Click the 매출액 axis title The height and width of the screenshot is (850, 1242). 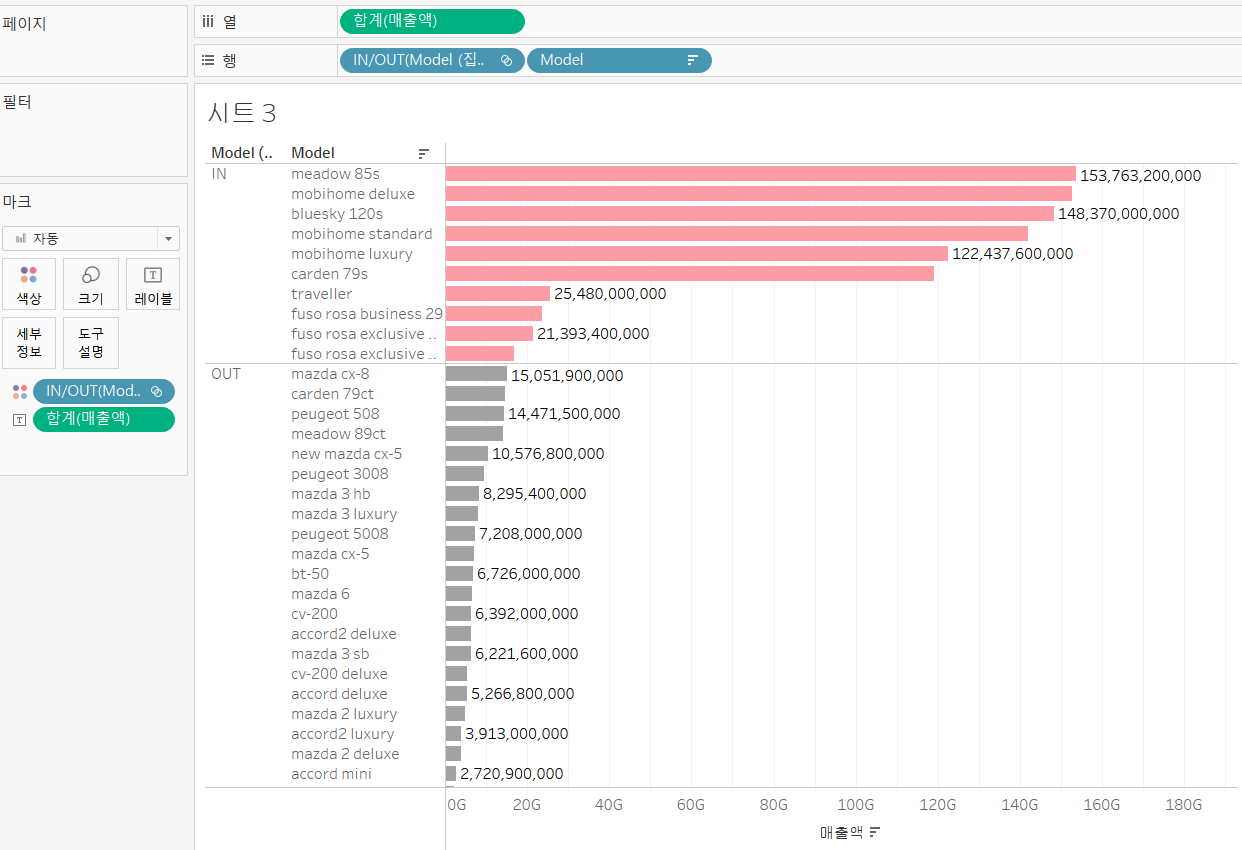coord(840,832)
